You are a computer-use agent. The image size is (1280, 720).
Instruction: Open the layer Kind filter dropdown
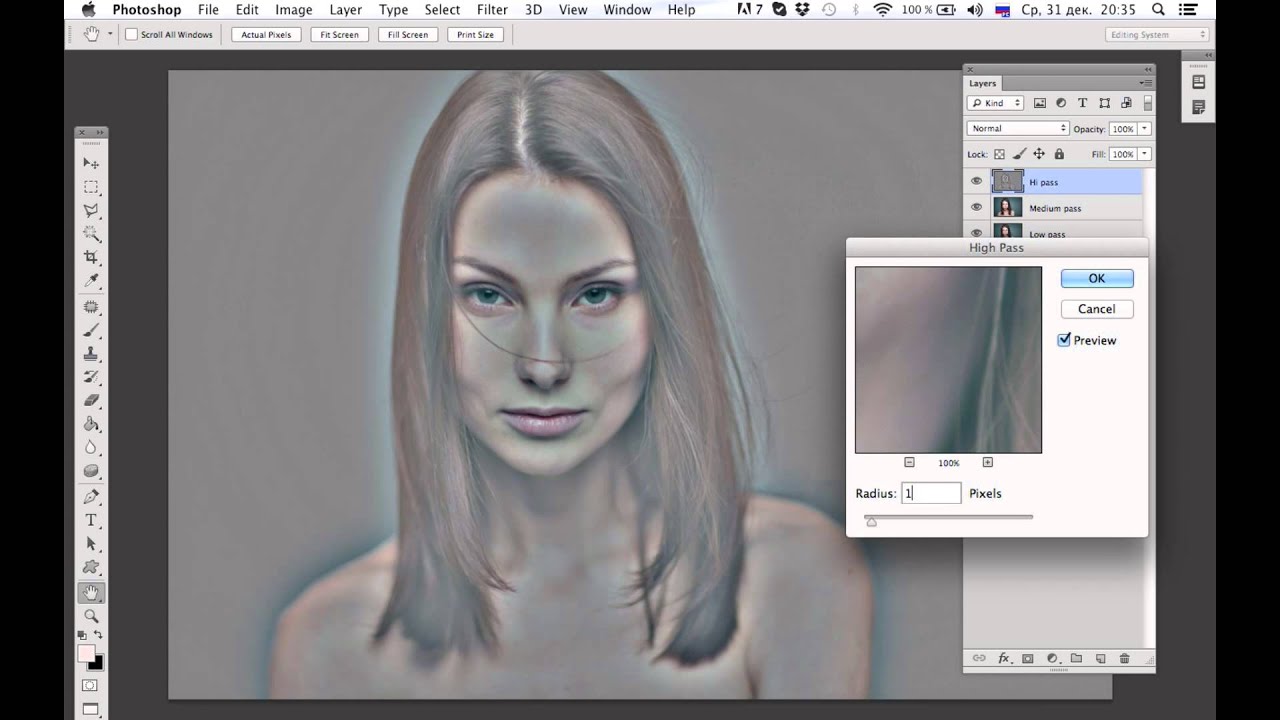click(995, 103)
